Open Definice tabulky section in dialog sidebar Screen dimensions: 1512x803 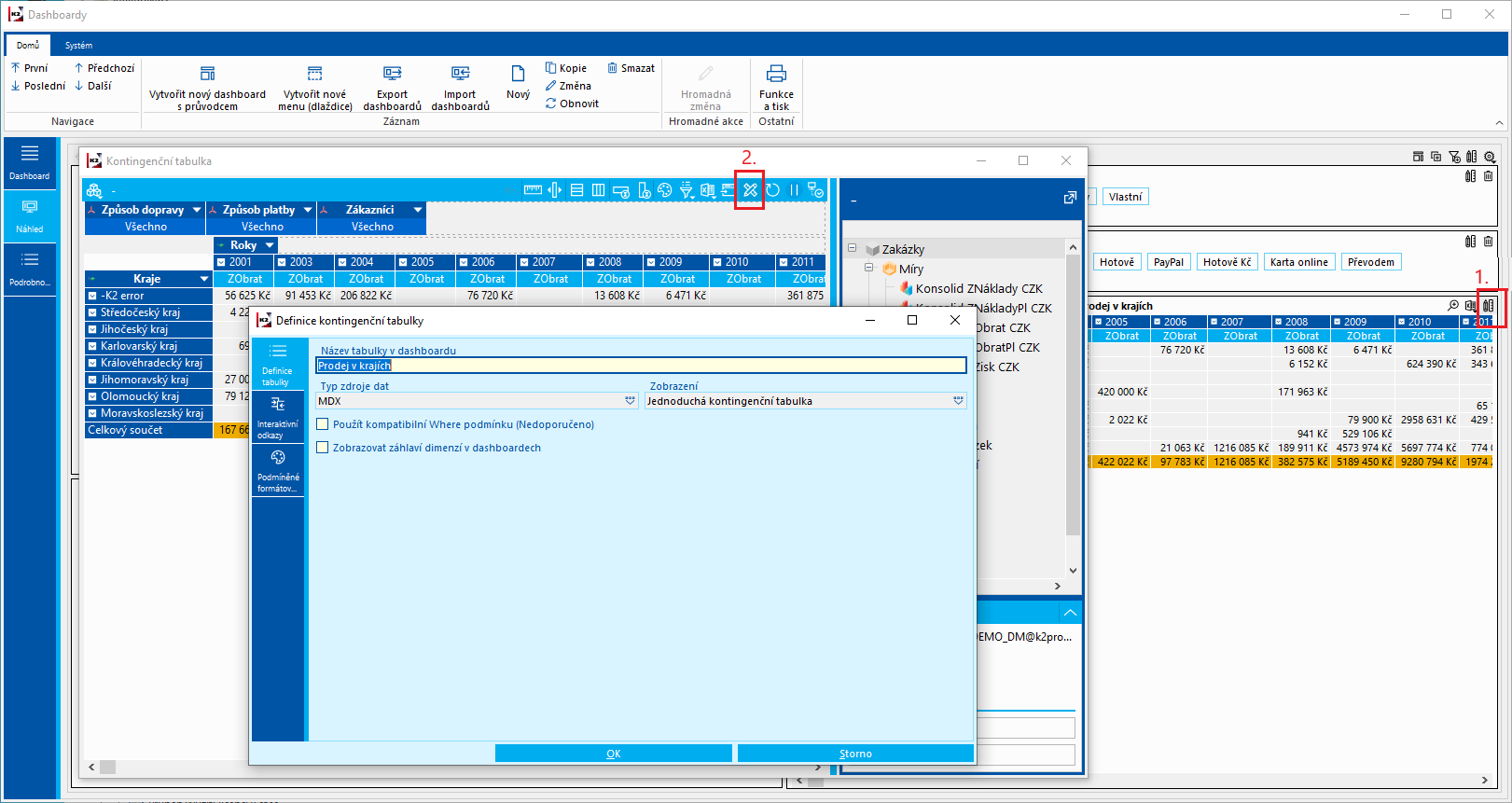click(277, 363)
